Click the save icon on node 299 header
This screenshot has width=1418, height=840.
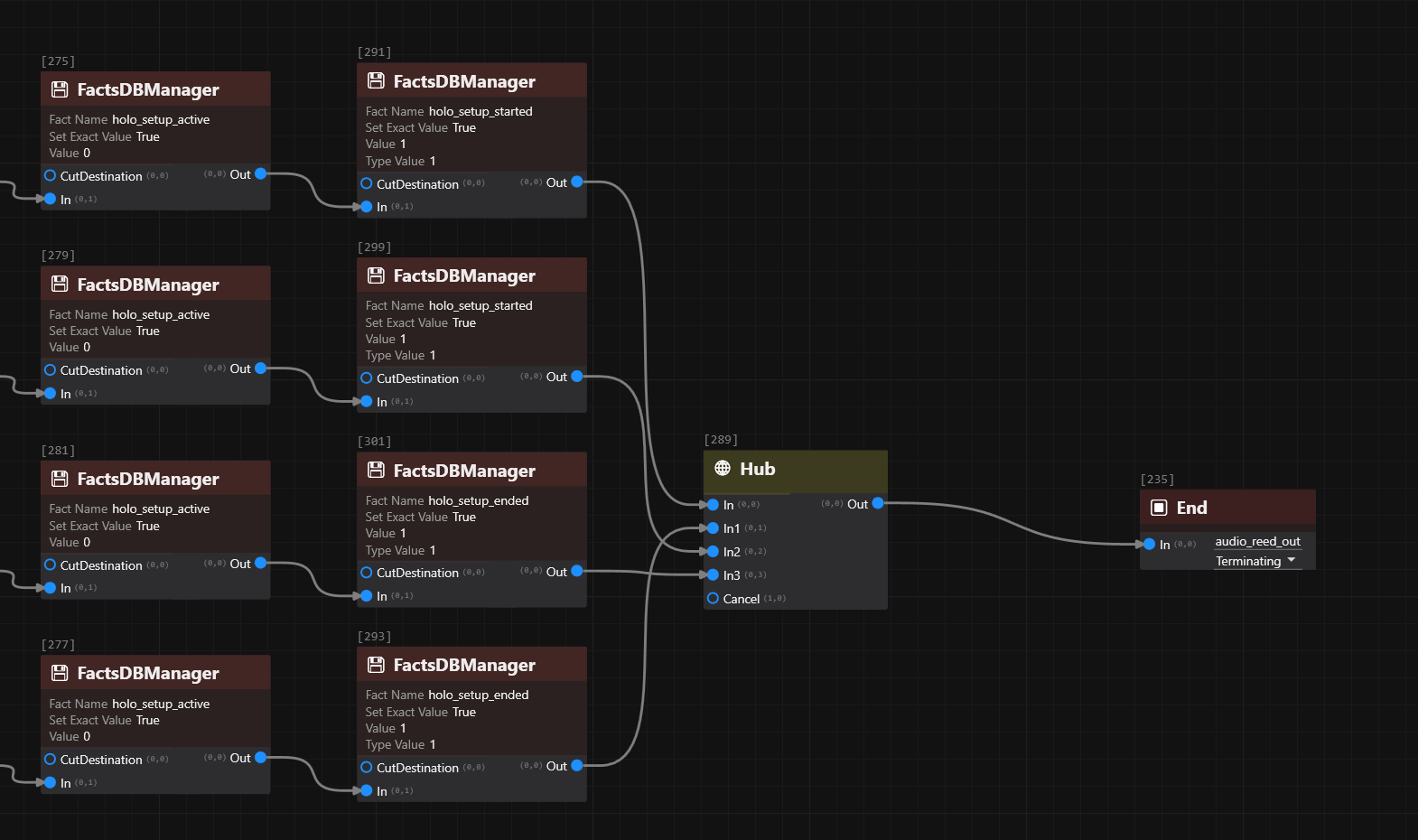point(376,275)
